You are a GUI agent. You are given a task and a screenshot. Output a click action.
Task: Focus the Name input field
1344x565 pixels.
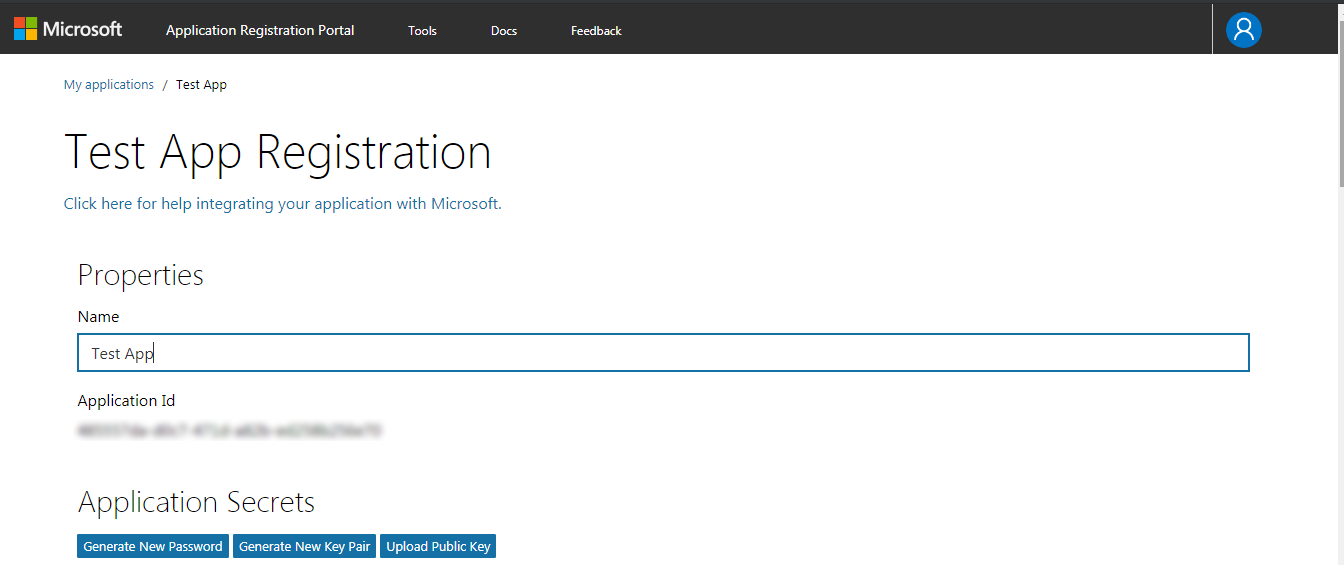coord(664,353)
